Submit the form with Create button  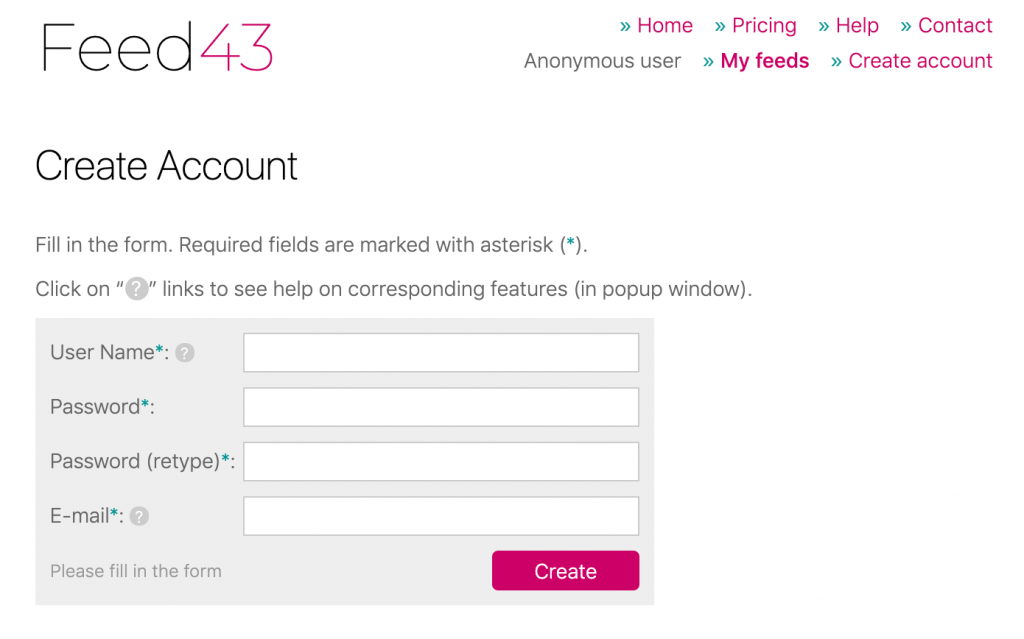click(566, 570)
